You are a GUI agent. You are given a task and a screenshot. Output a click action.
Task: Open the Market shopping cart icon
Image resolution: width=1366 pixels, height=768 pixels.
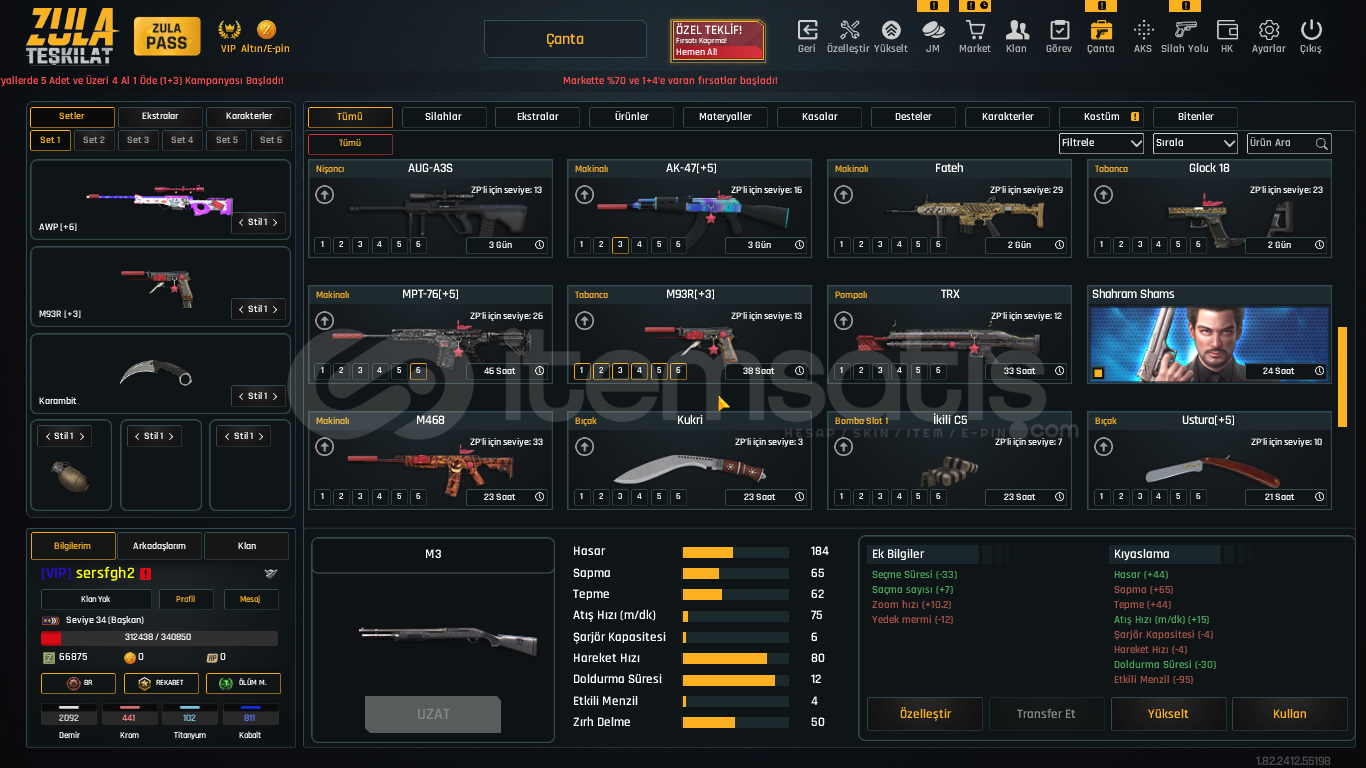[974, 31]
